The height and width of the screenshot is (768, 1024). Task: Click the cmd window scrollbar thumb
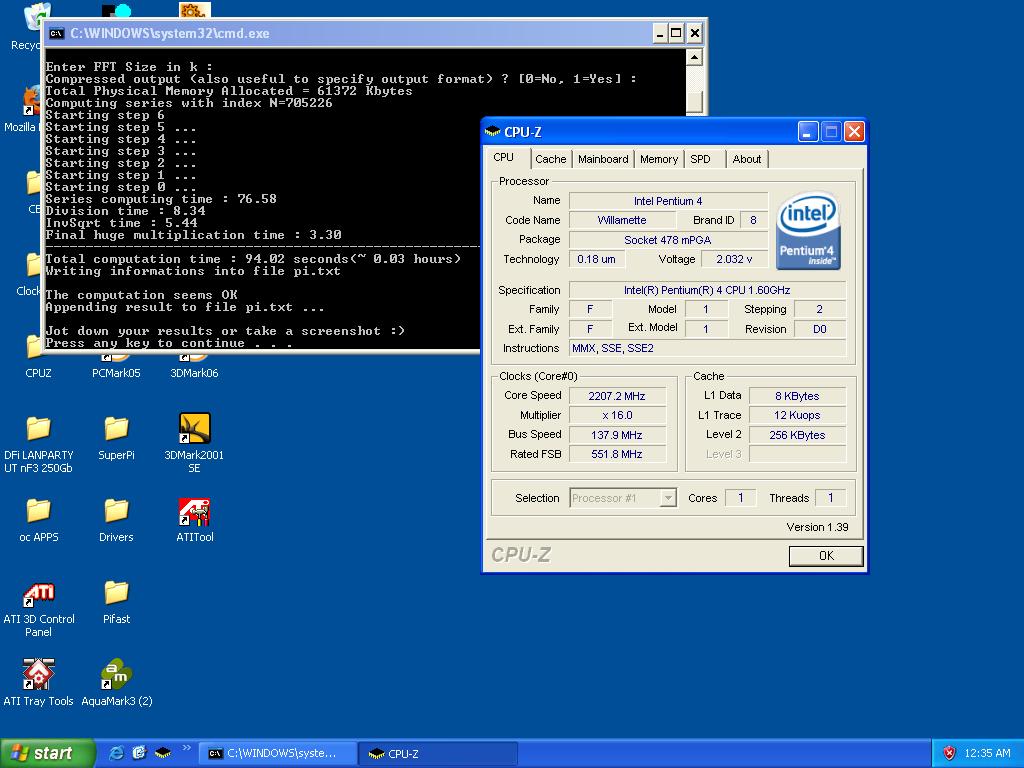694,103
